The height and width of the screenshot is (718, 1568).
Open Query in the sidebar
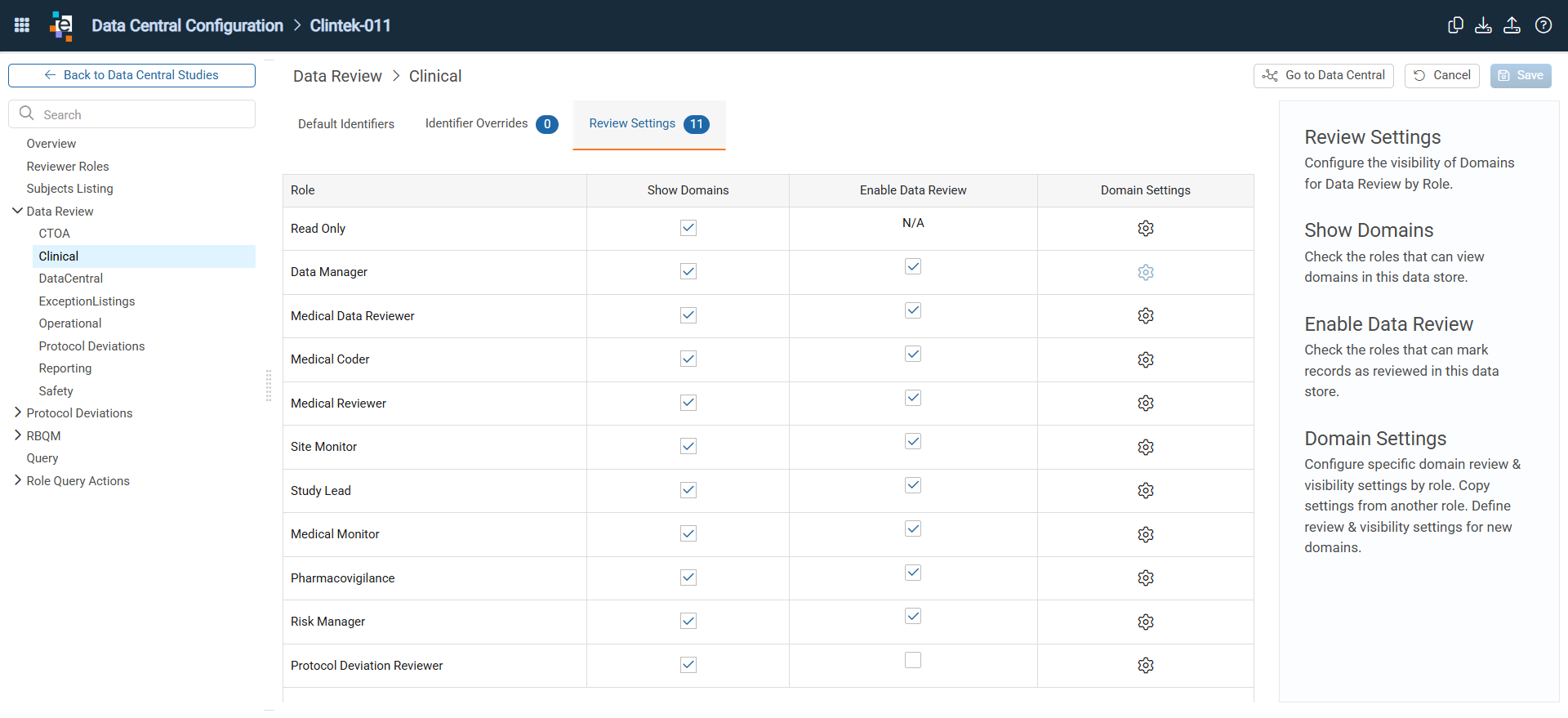pyautogui.click(x=42, y=458)
